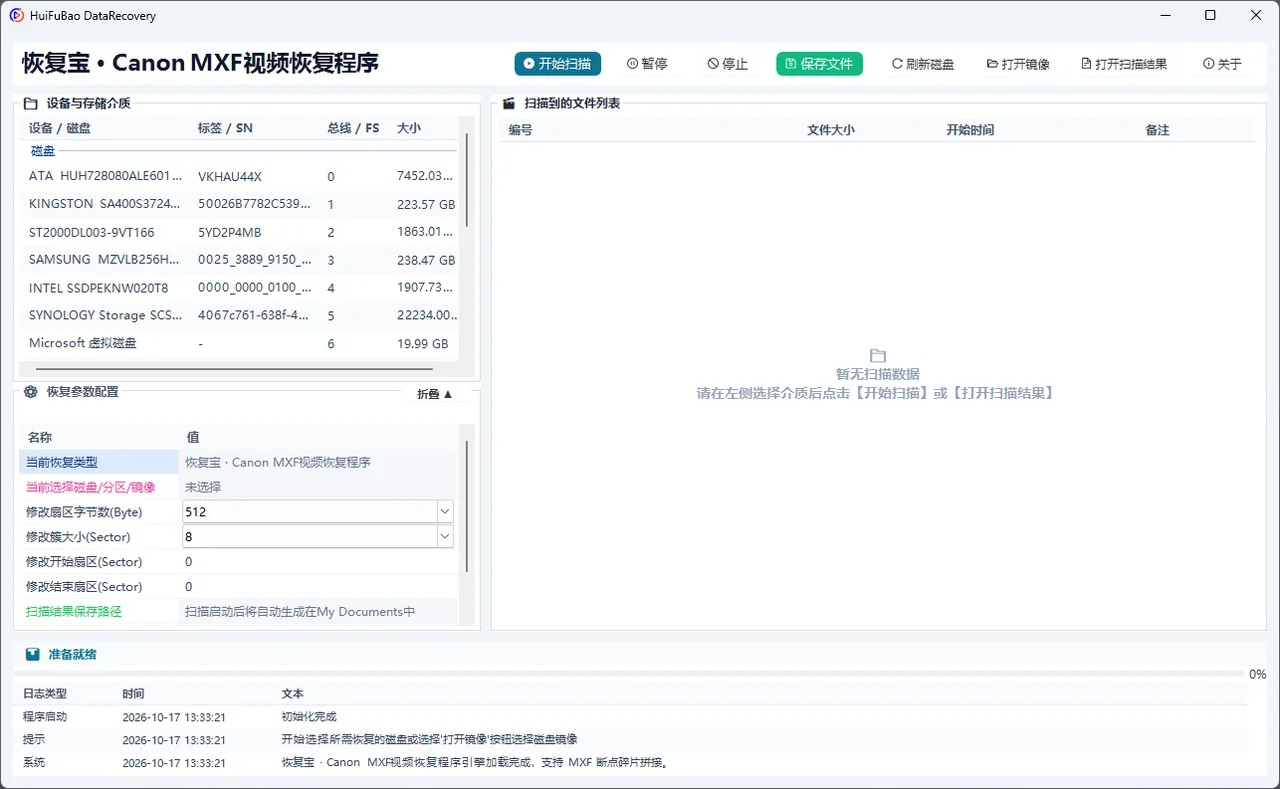The height and width of the screenshot is (789, 1280).
Task: Click the scan progress bar beside 0%
Action: pyautogui.click(x=631, y=675)
